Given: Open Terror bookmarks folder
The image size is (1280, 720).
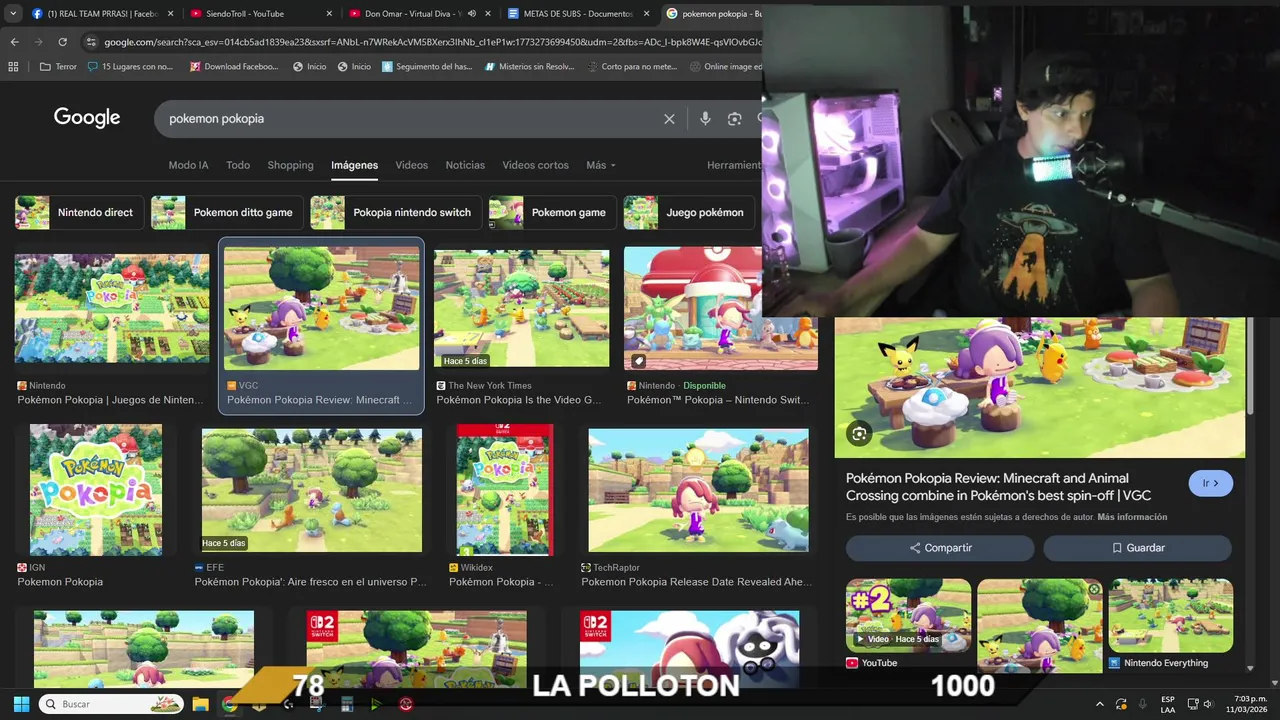Looking at the screenshot, I should click(58, 67).
